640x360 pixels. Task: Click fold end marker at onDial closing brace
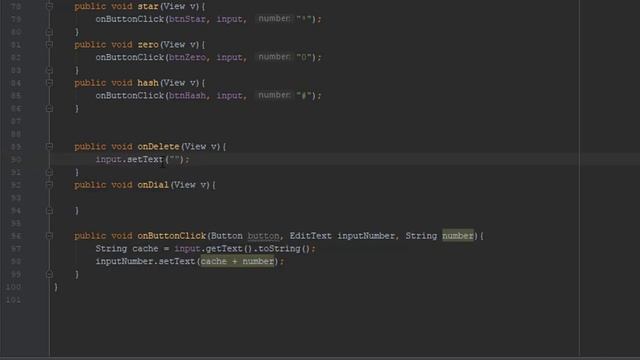(x=49, y=210)
